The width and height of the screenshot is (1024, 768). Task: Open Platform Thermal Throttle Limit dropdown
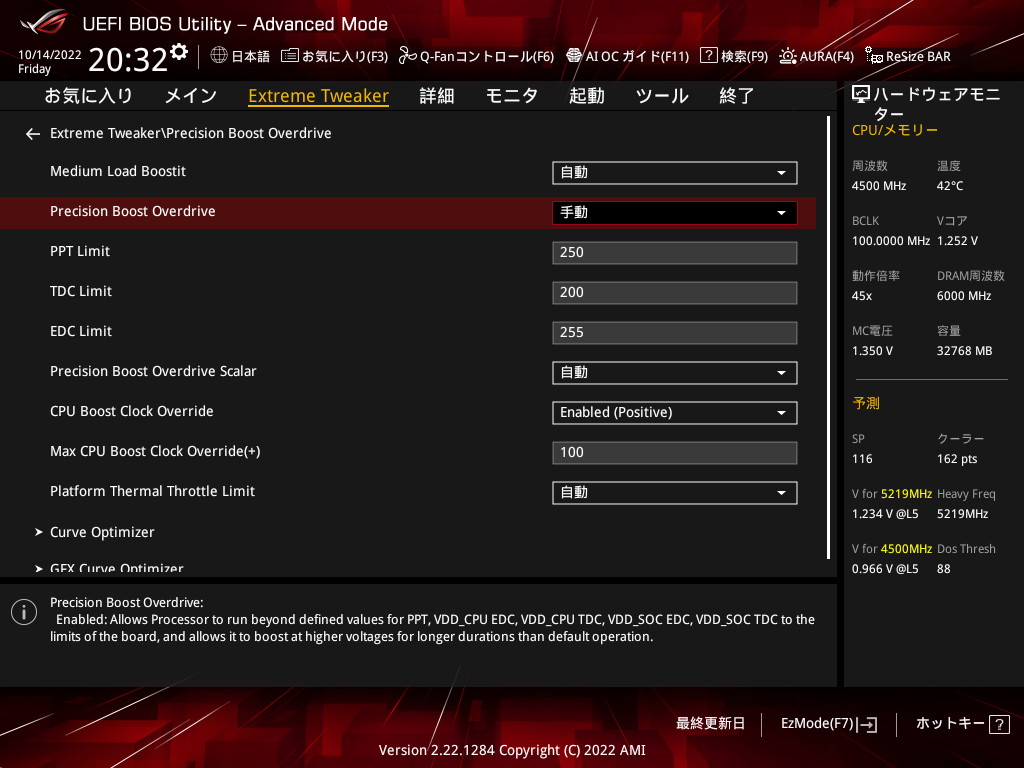tap(675, 493)
